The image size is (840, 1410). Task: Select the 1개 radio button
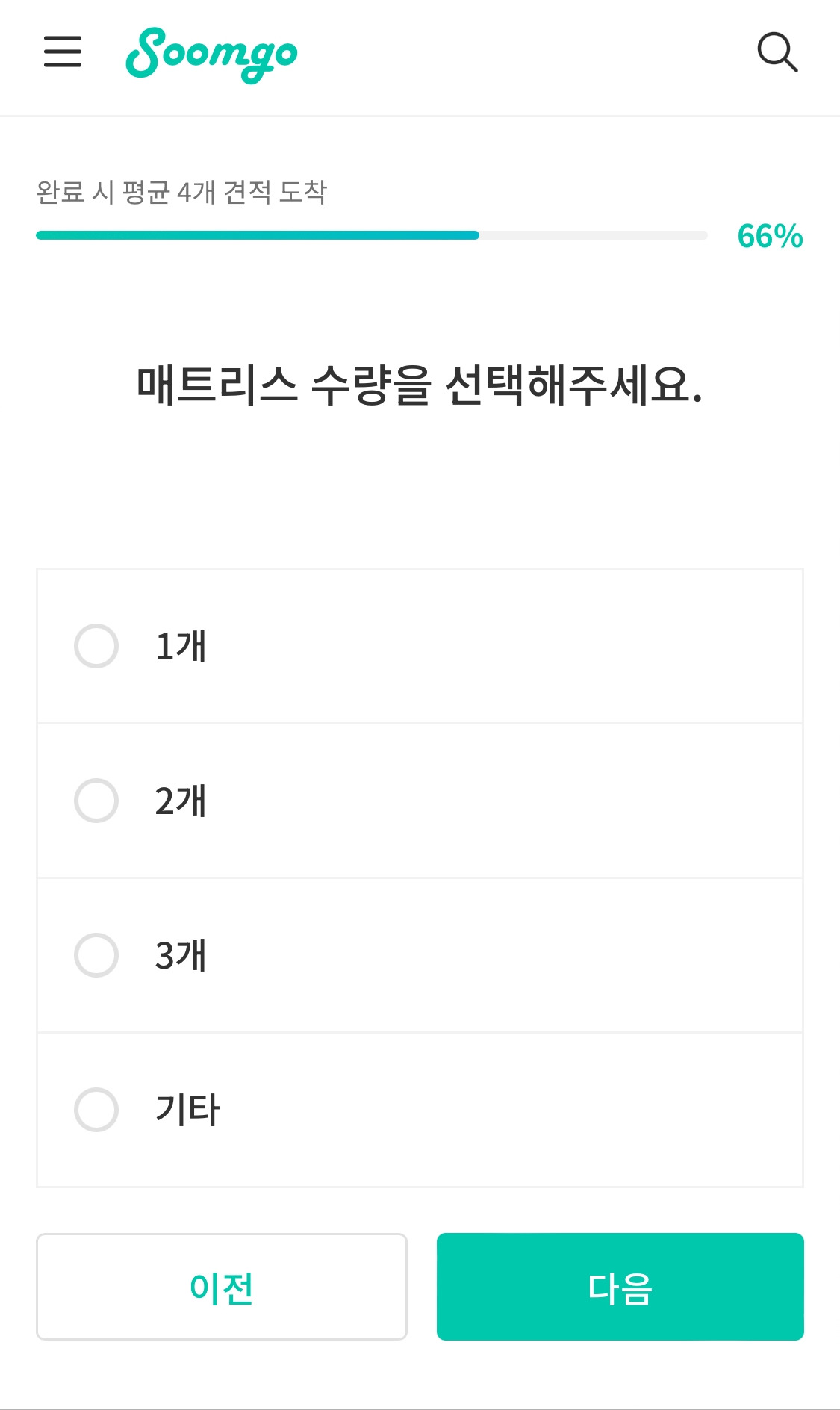tap(96, 646)
